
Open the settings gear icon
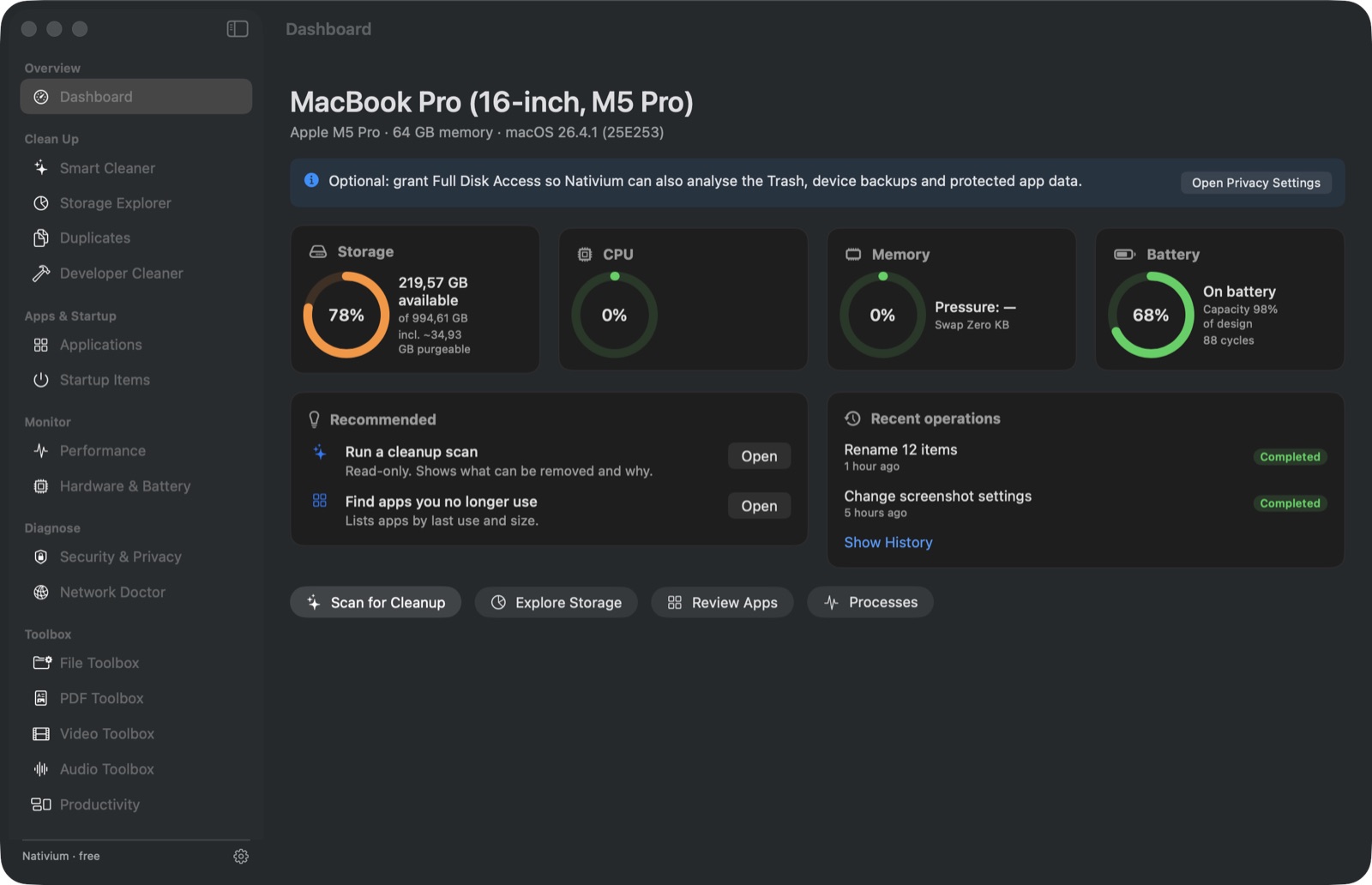click(x=241, y=856)
